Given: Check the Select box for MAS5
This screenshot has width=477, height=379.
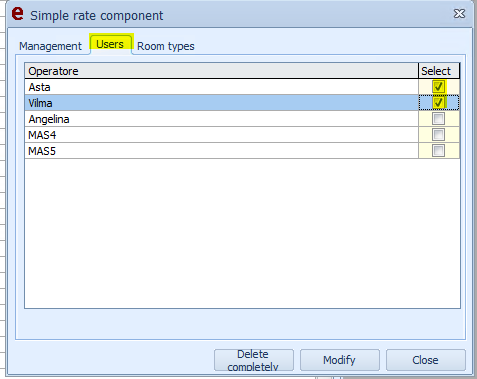Looking at the screenshot, I should [438, 150].
